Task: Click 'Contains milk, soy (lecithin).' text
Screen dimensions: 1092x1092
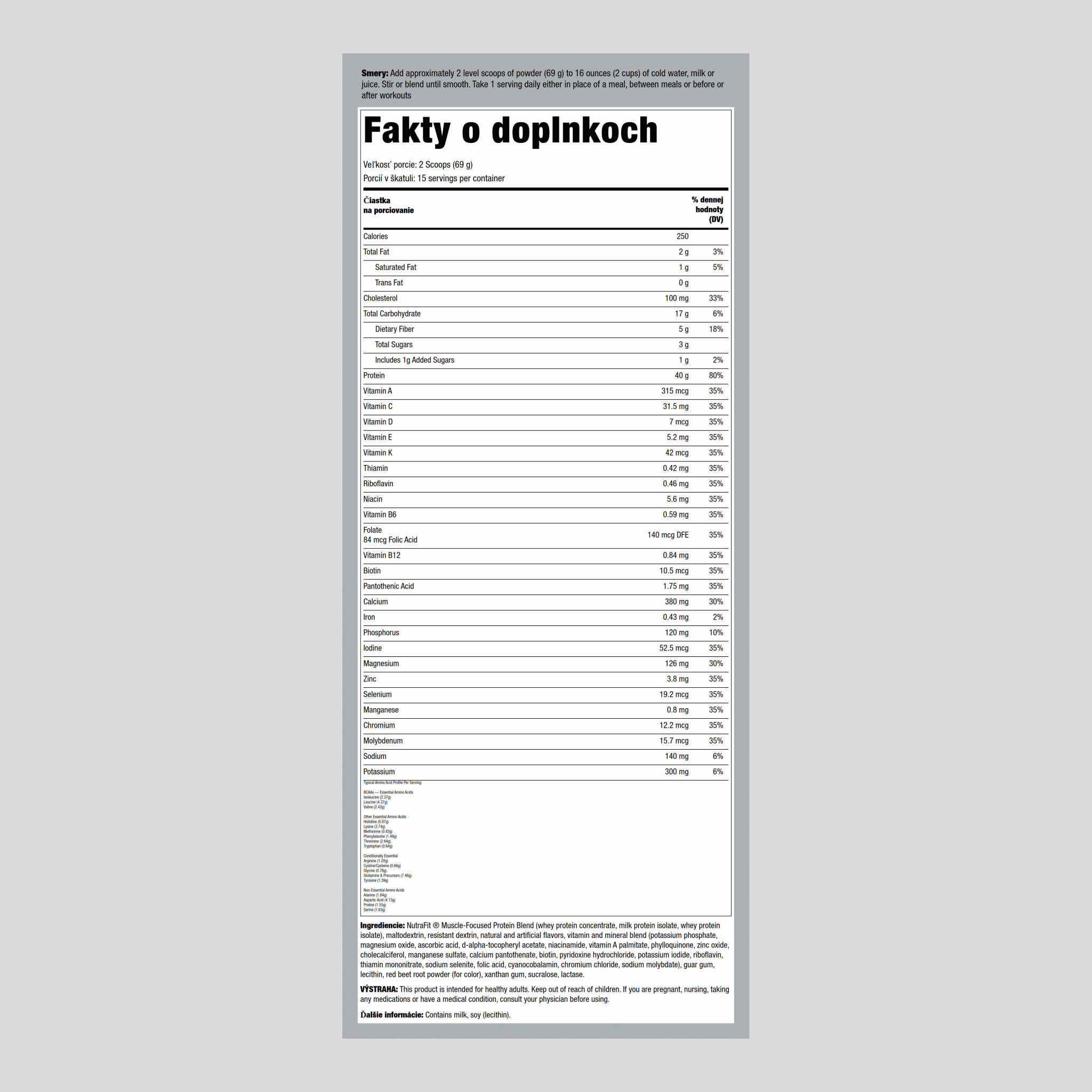Action: [468, 1015]
